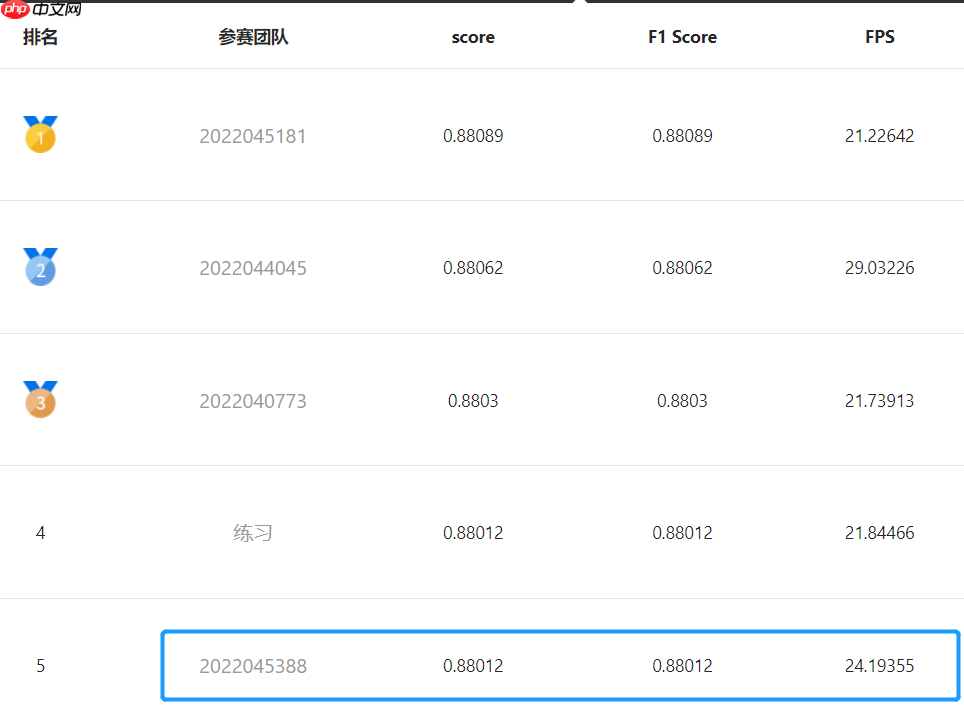Select team 2022040773 in rank 3 row

point(252,401)
